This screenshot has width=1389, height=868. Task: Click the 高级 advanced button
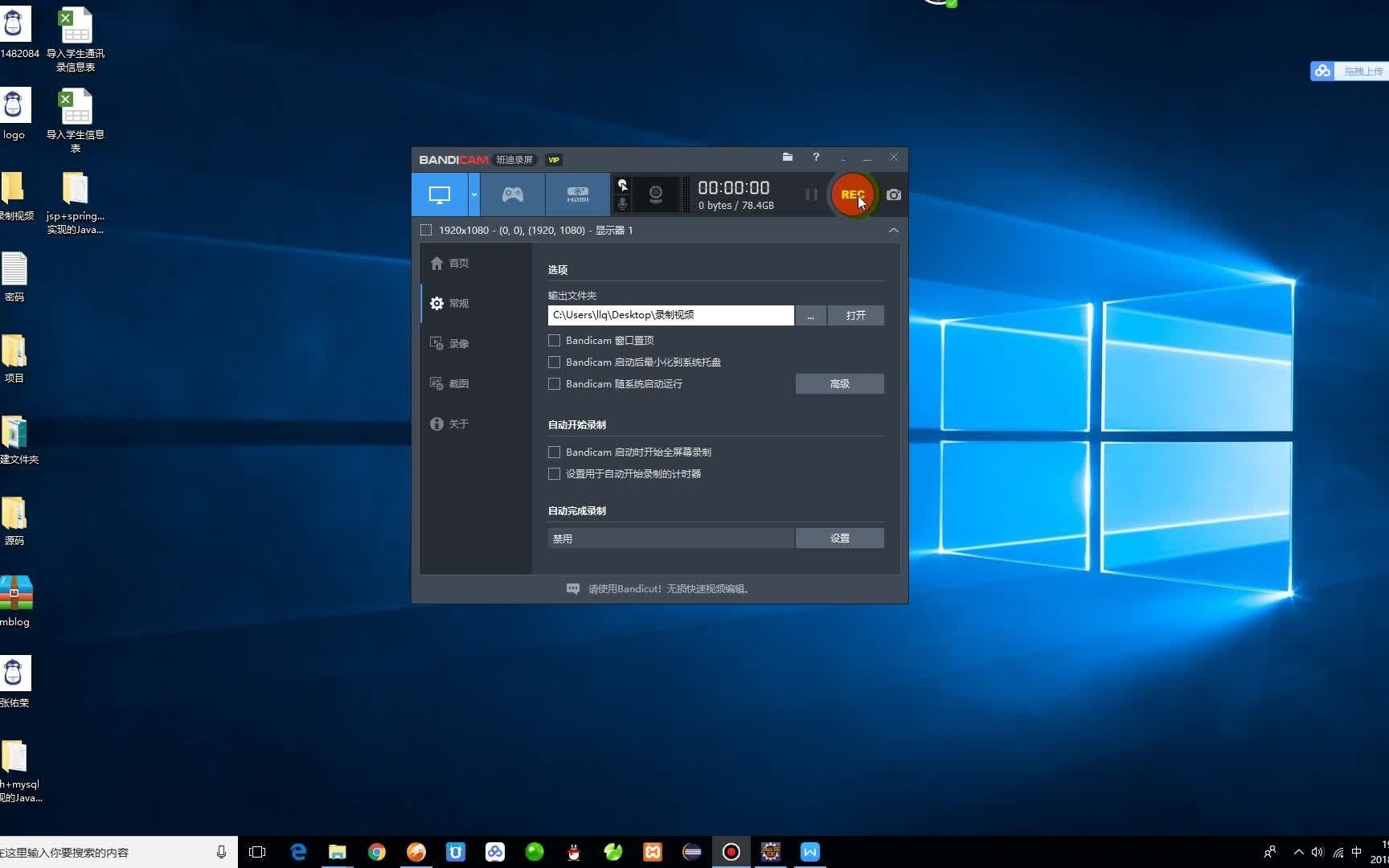840,384
